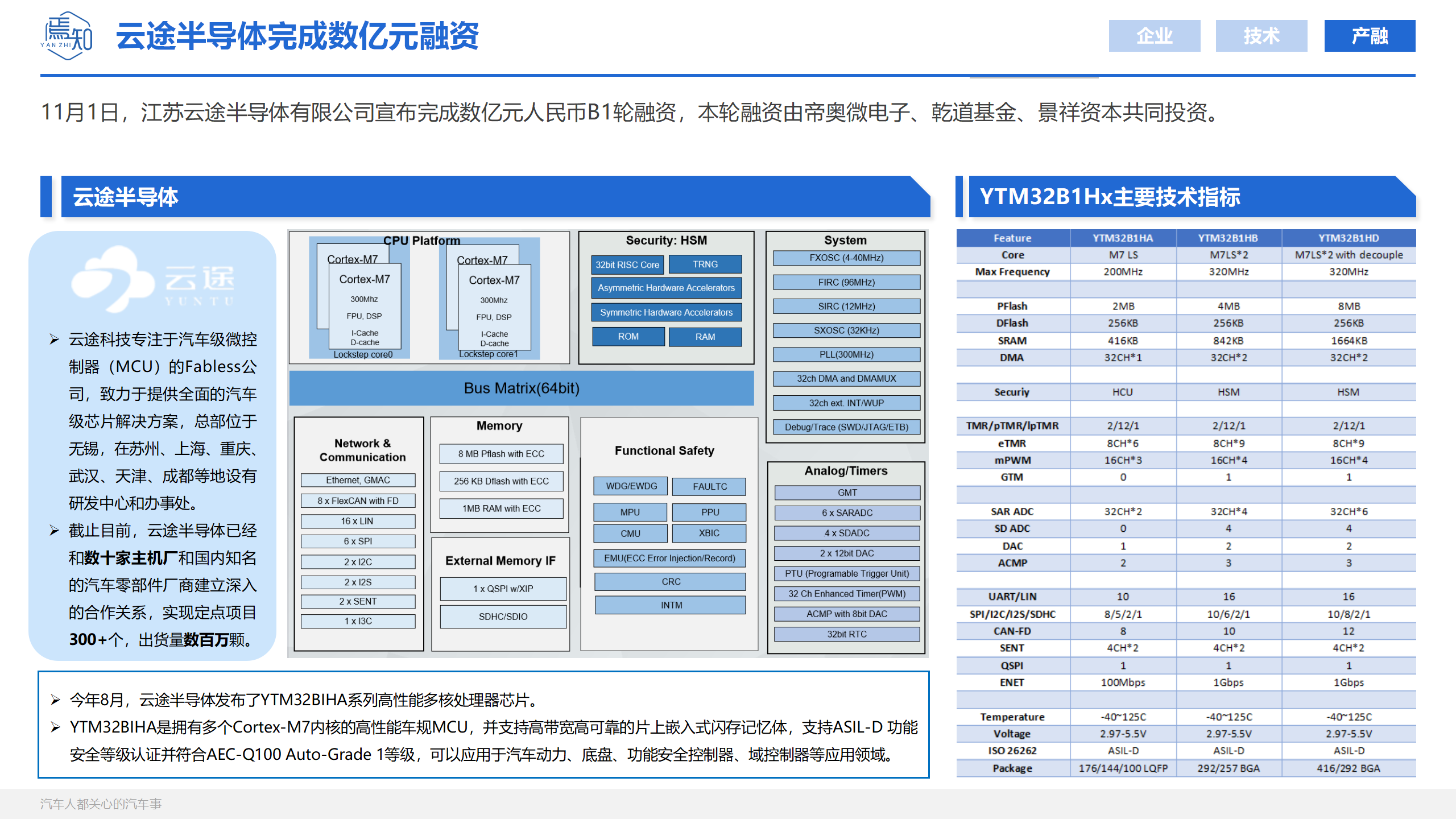Click Ethernet, GMAC entry
This screenshot has height=819, width=1456.
(358, 480)
